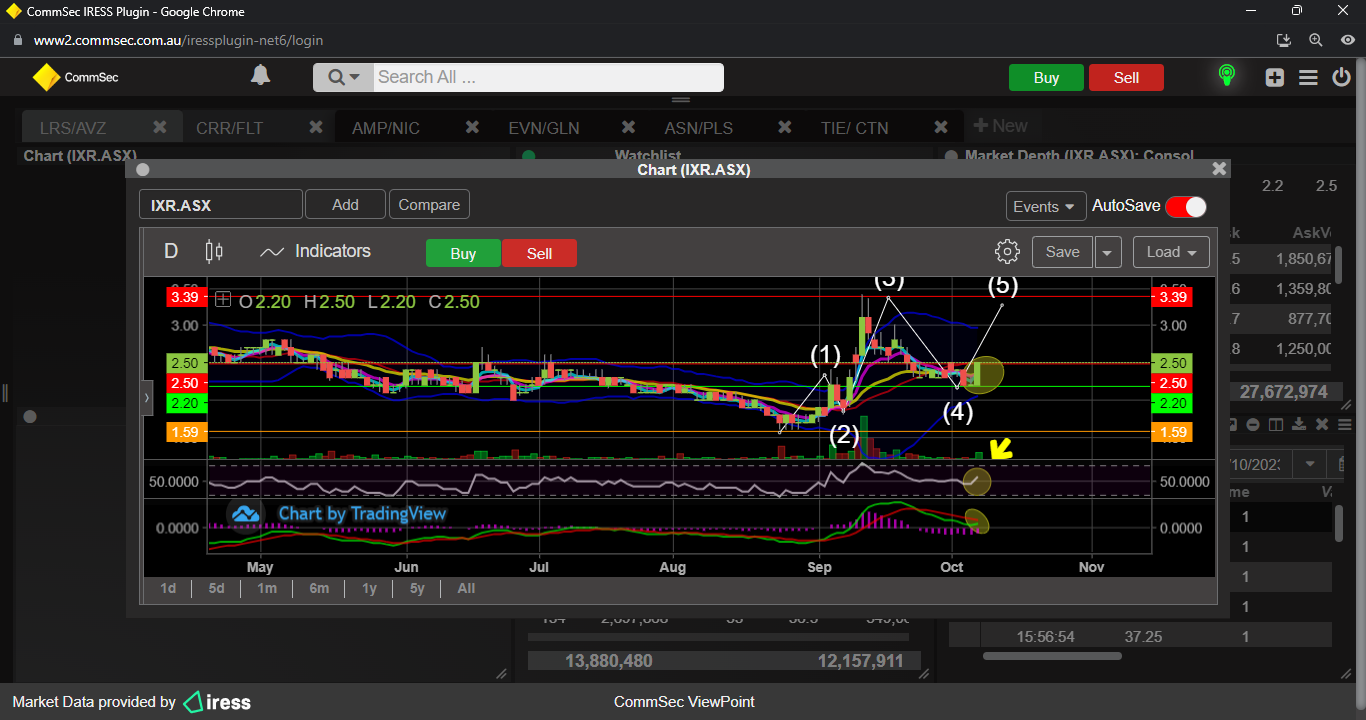Click the notification bell icon

point(260,76)
